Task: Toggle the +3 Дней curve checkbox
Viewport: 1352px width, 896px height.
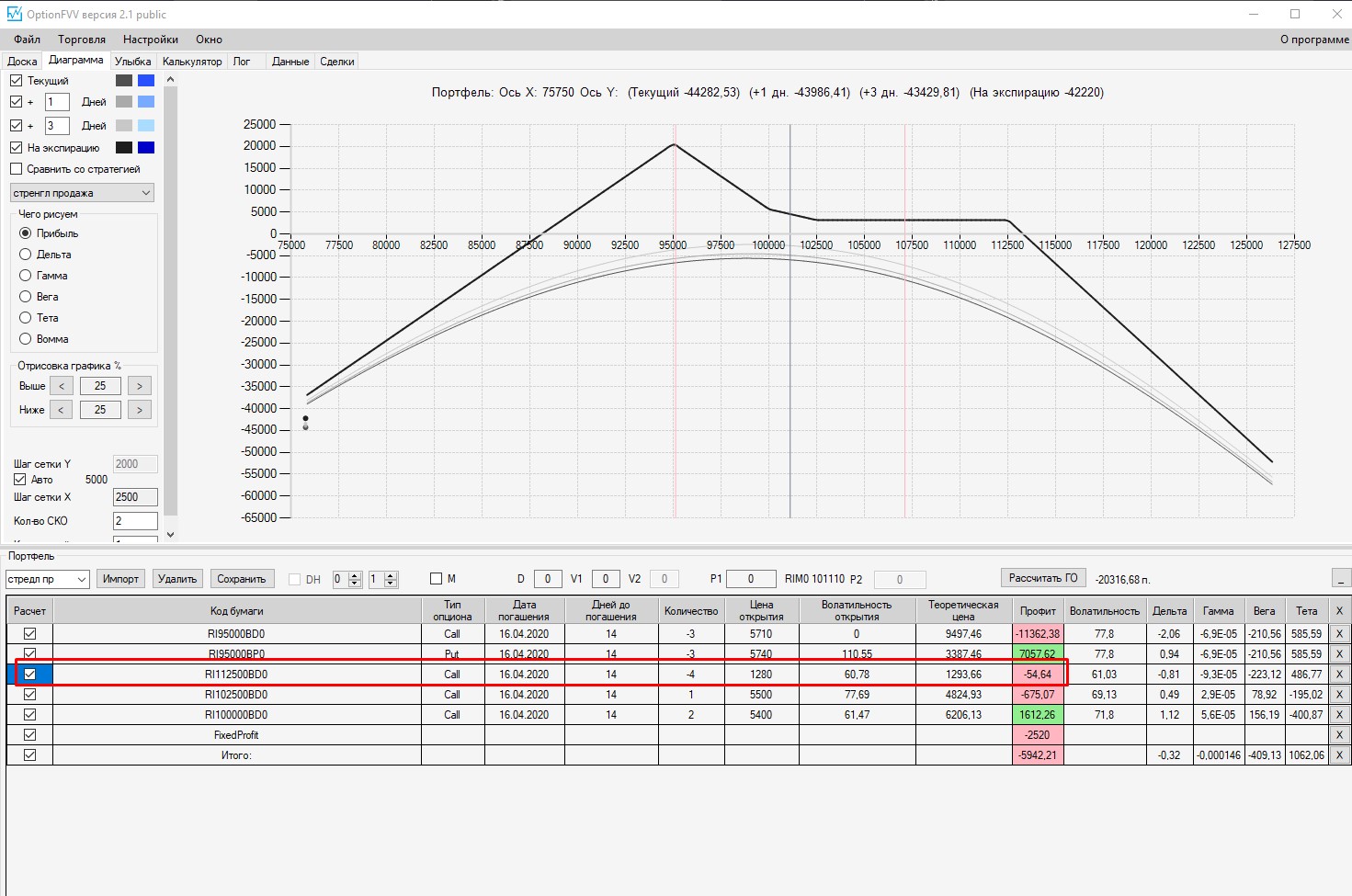Action: [16, 126]
